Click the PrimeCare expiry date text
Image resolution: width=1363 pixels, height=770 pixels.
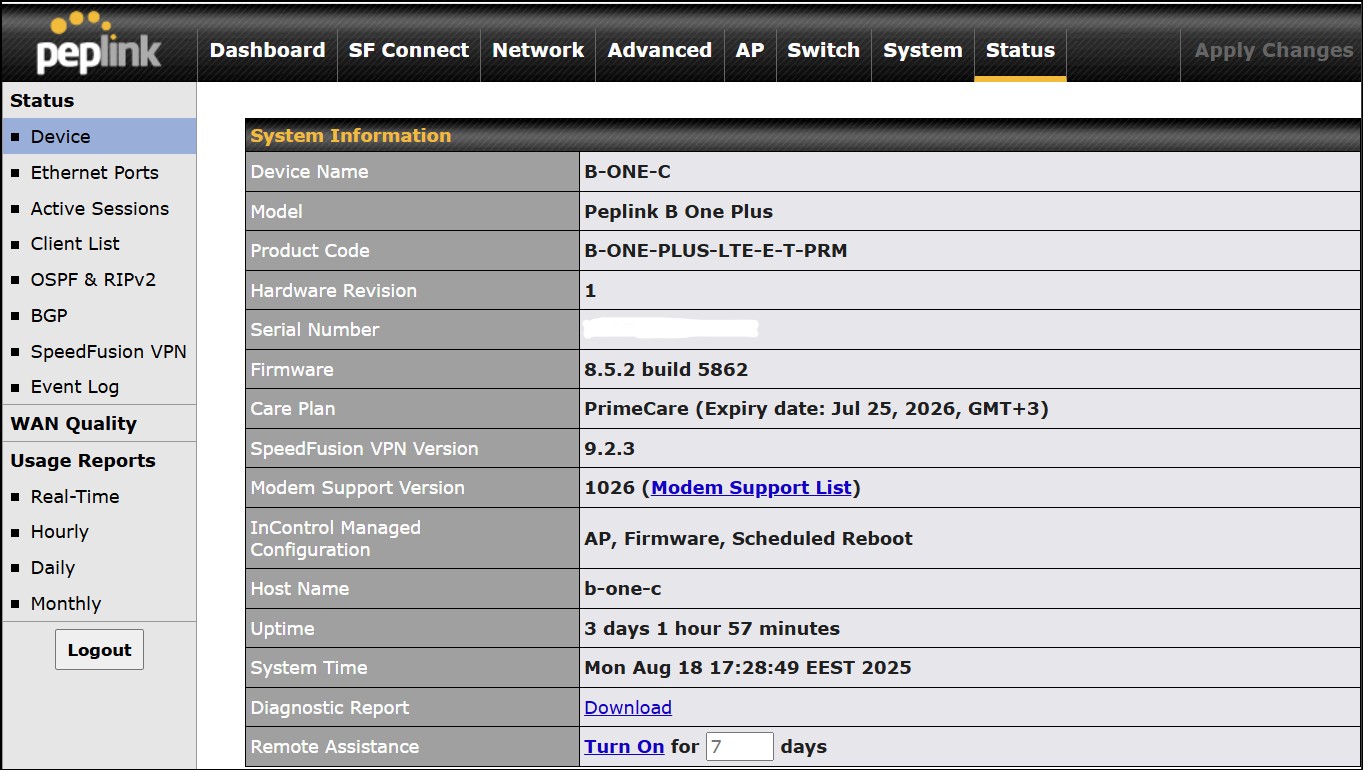(x=816, y=409)
